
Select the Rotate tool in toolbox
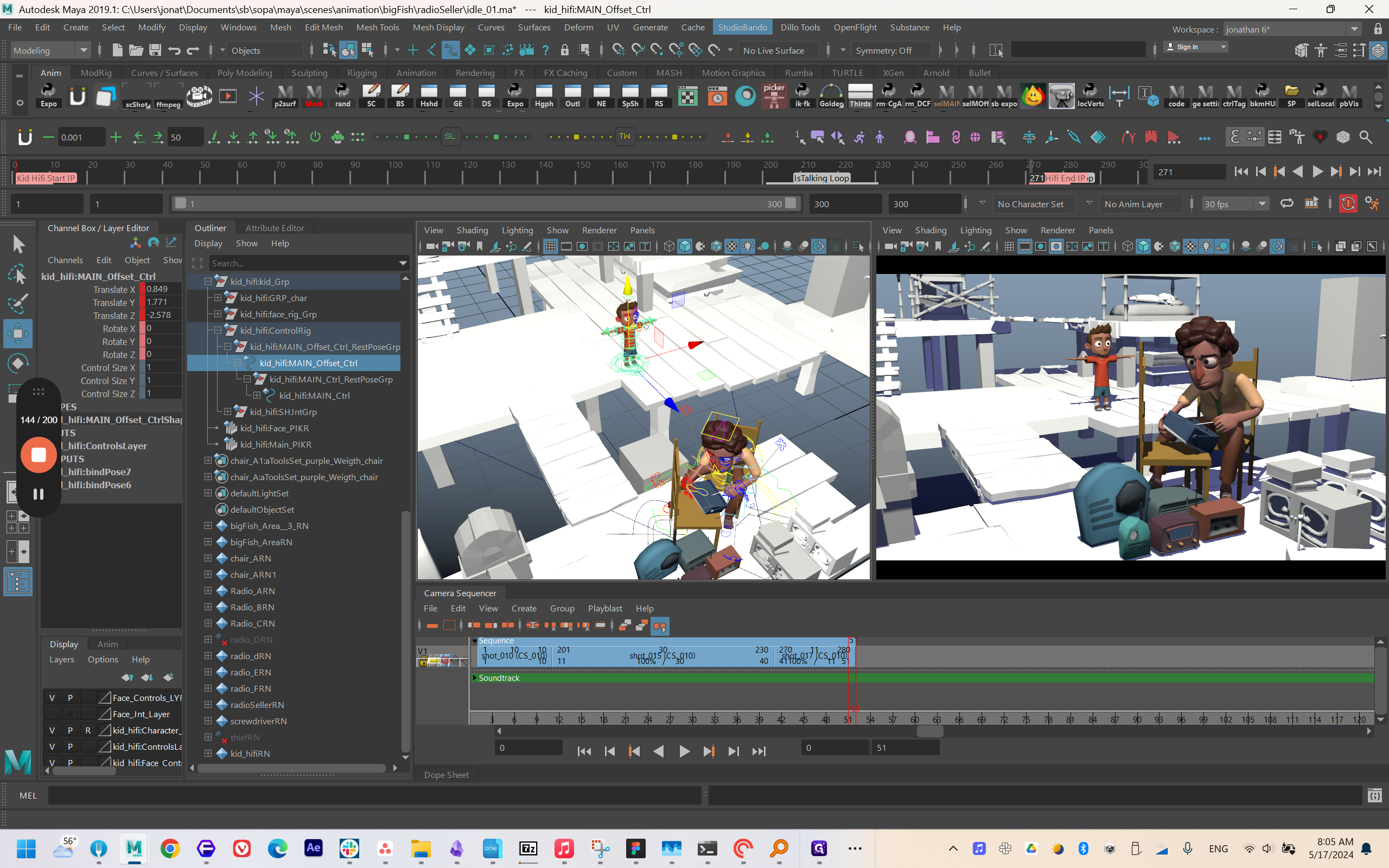point(18,363)
